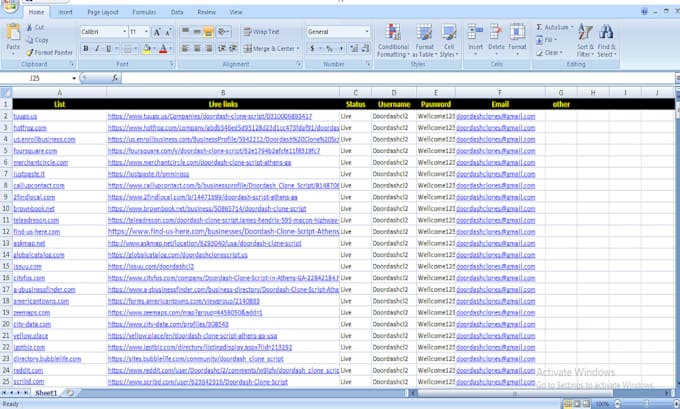680x409 pixels.
Task: Click the zoom slider in status bar
Action: pyautogui.click(x=645, y=404)
